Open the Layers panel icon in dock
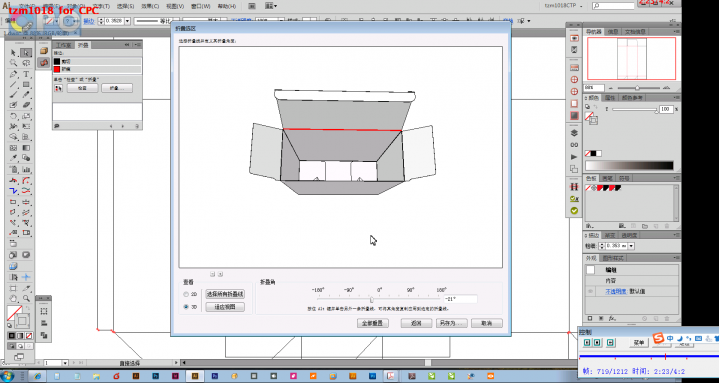 coord(574,133)
